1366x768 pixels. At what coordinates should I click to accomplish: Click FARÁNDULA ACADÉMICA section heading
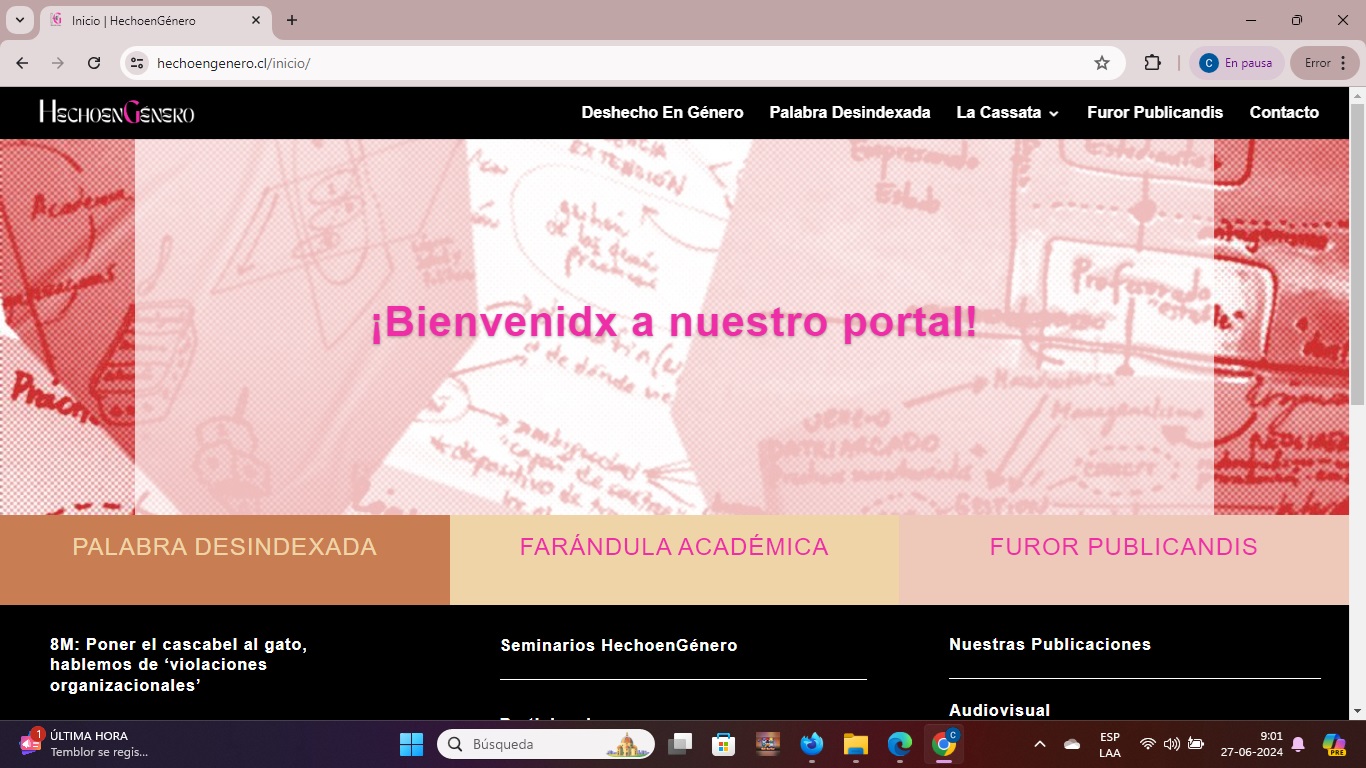(x=674, y=547)
